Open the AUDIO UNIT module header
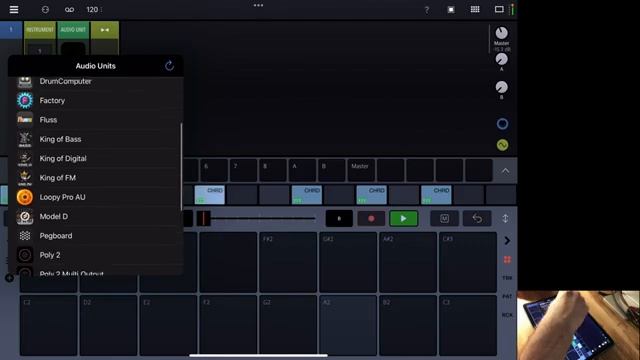The image size is (640, 360). [73, 30]
